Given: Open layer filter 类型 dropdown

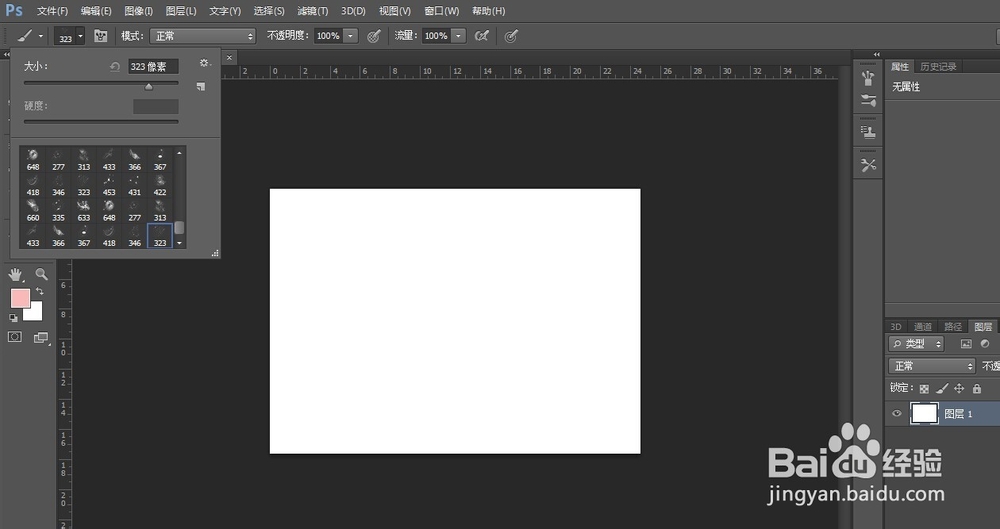Looking at the screenshot, I should 916,344.
